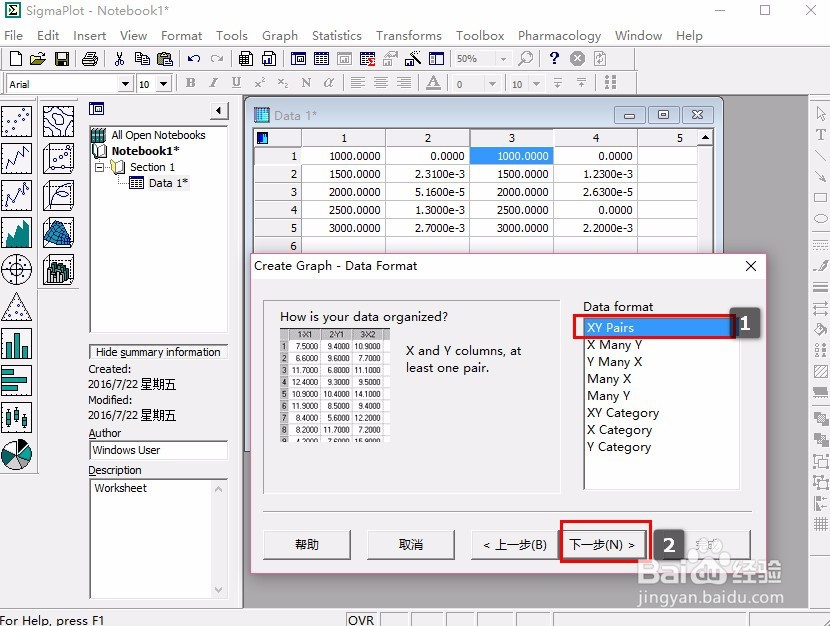Select the line and scatter plot icon
830x626 pixels.
coord(16,195)
